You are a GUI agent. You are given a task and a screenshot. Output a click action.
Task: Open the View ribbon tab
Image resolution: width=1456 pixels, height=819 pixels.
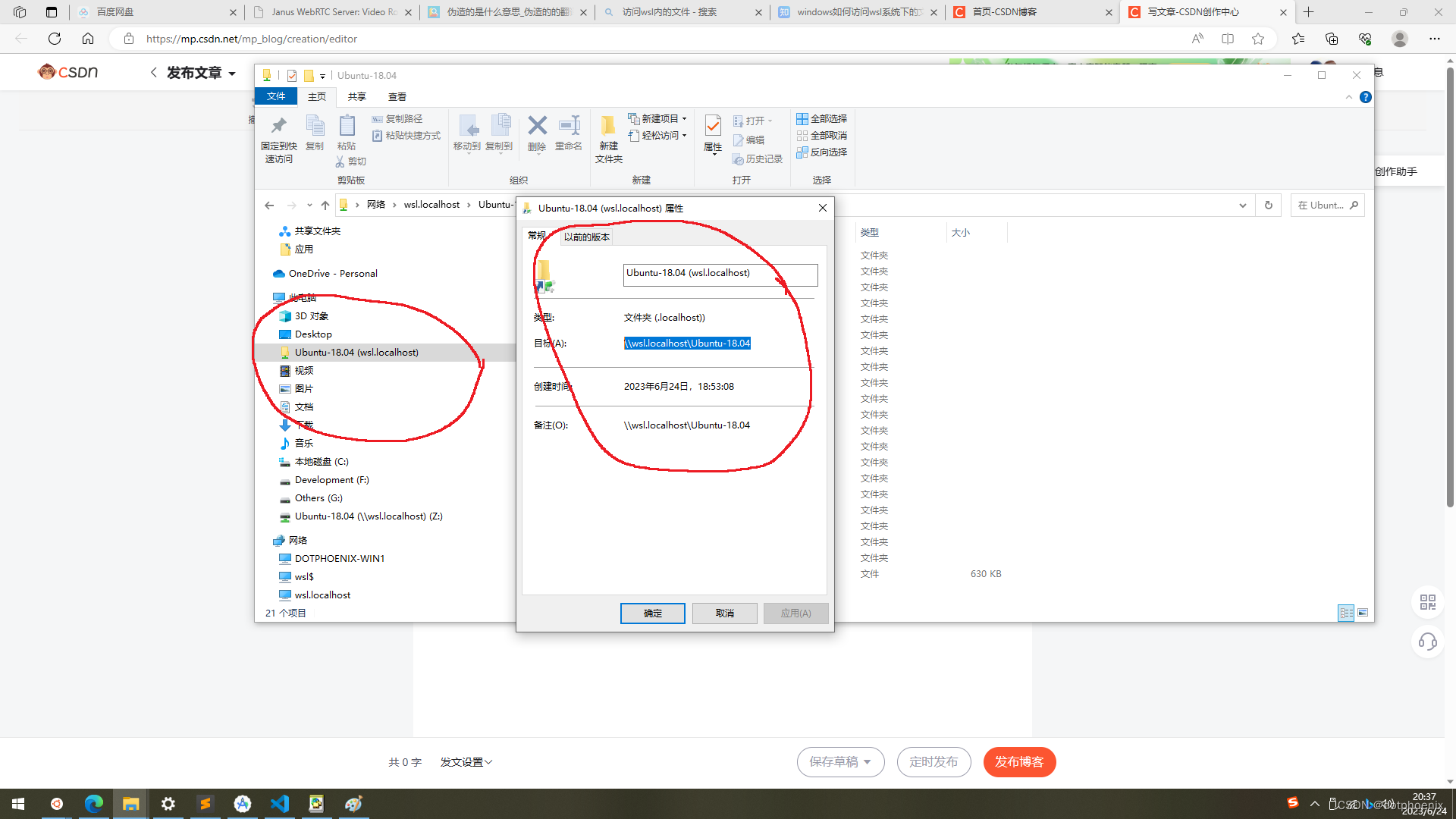tap(397, 96)
